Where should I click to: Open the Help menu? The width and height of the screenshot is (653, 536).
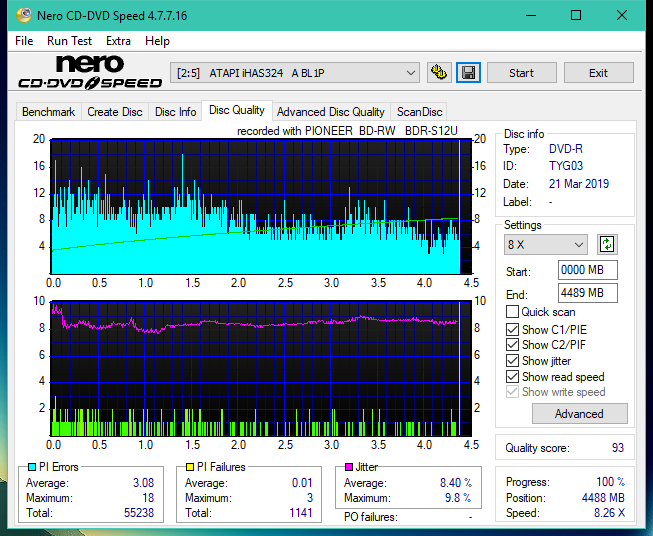[x=157, y=41]
